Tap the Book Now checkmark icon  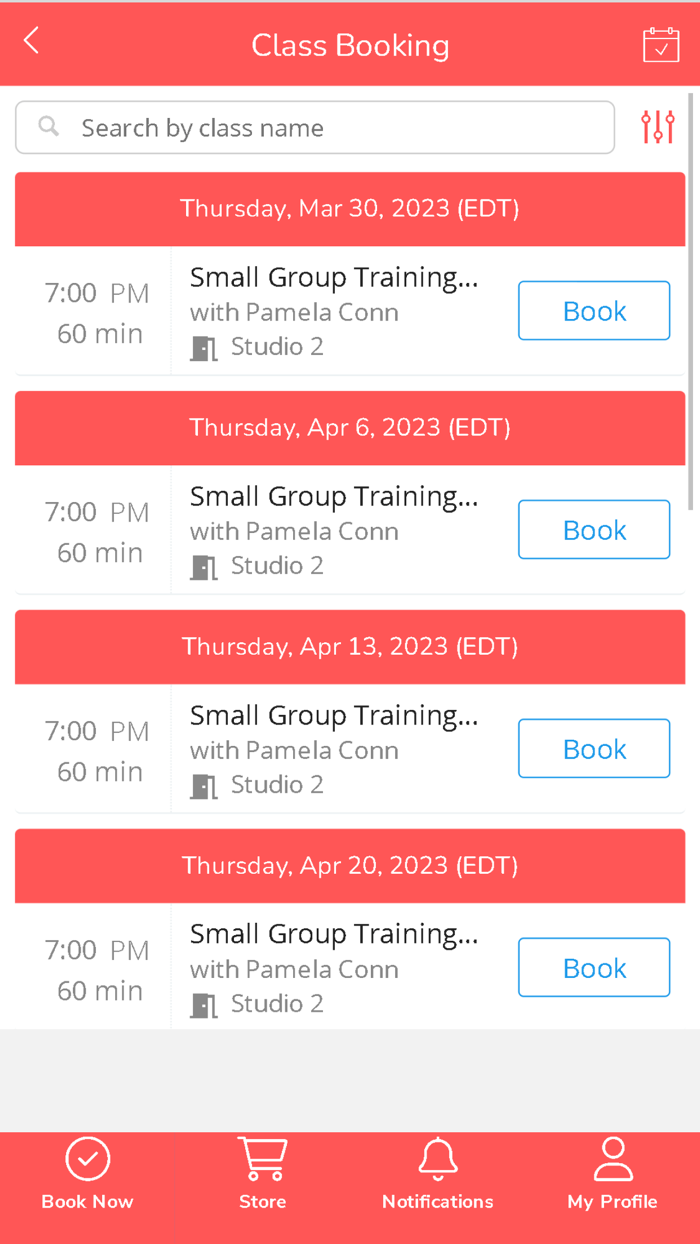88,1159
